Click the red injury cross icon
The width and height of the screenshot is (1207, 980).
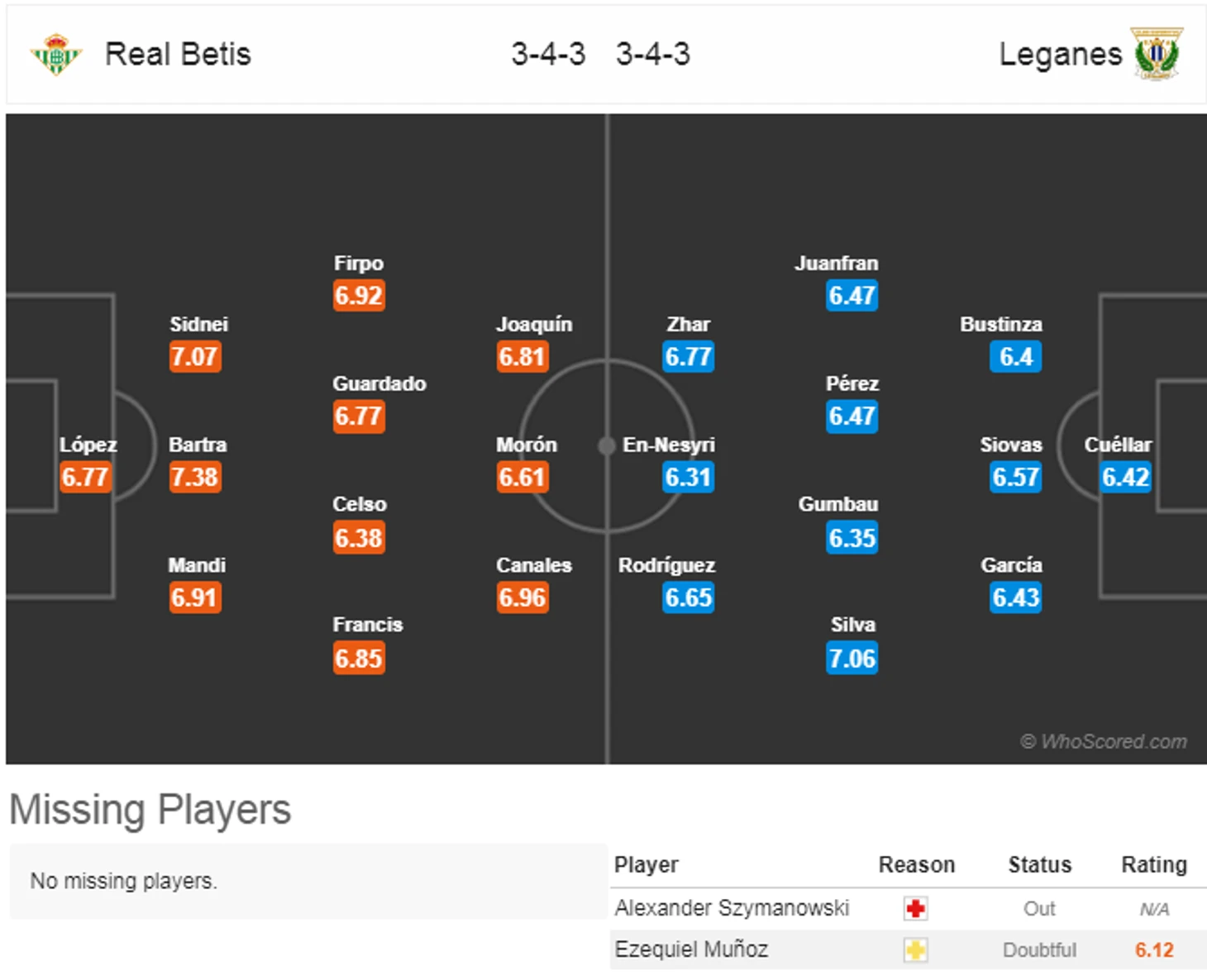pos(915,909)
